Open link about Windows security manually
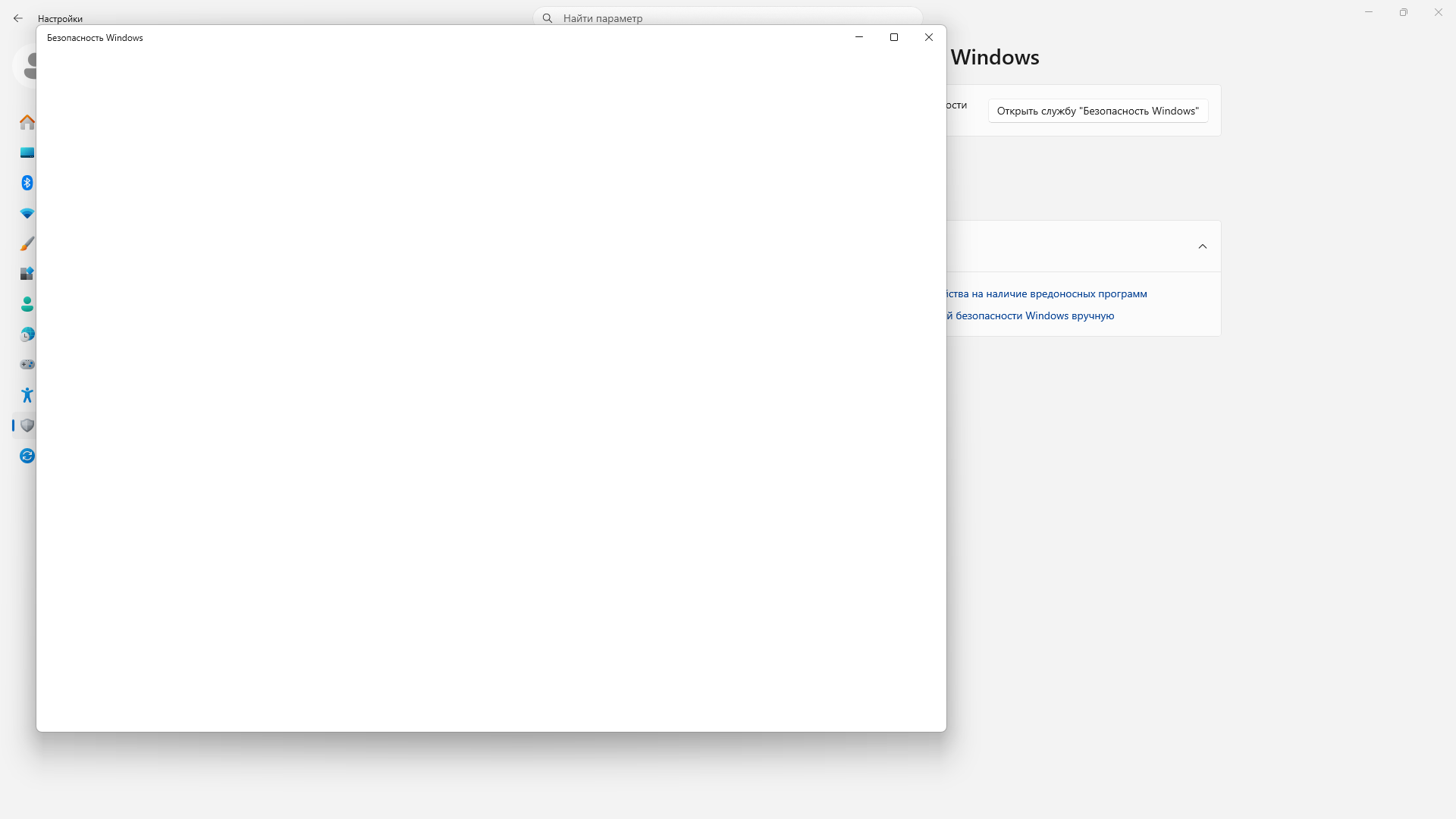 [x=1030, y=315]
